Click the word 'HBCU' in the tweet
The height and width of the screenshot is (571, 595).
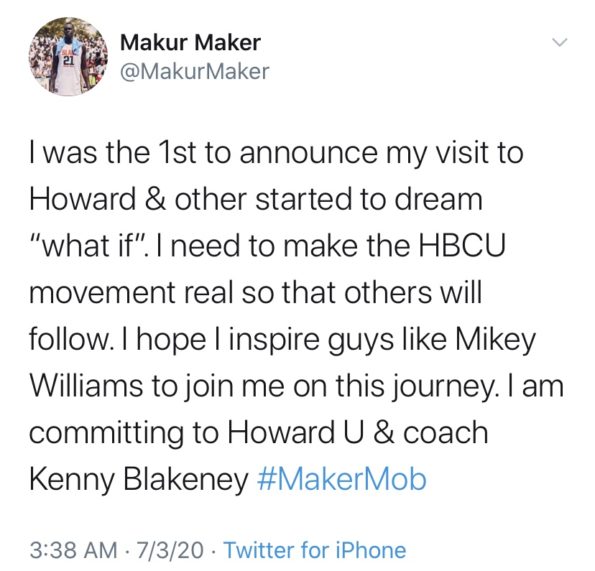tap(462, 245)
